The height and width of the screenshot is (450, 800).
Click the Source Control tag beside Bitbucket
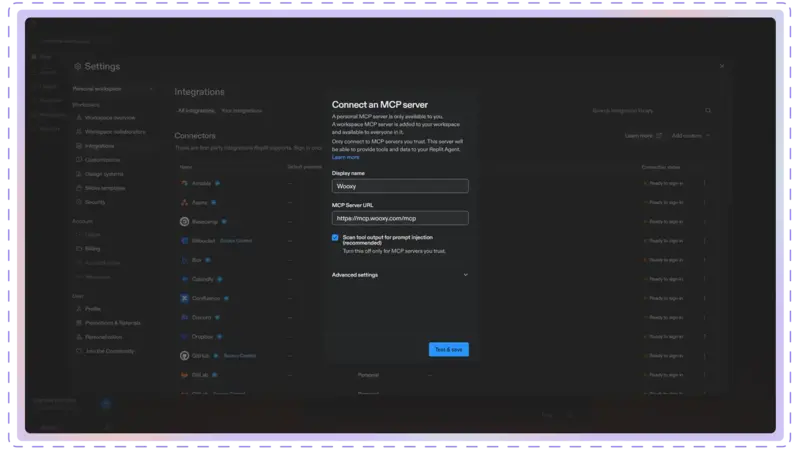[236, 241]
